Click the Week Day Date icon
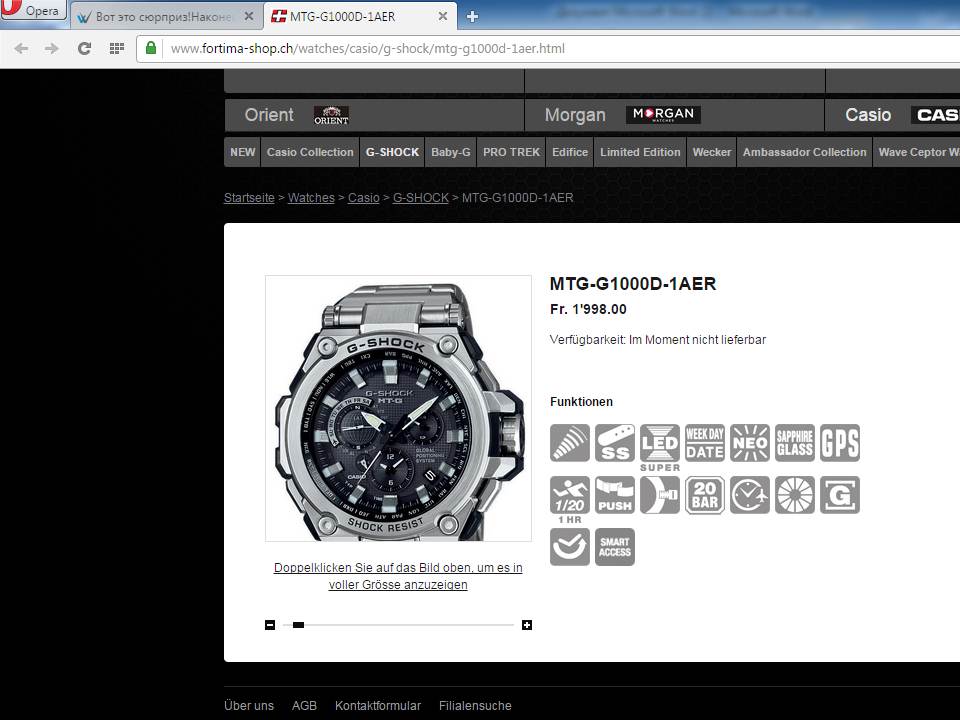The width and height of the screenshot is (960, 720). [x=705, y=443]
